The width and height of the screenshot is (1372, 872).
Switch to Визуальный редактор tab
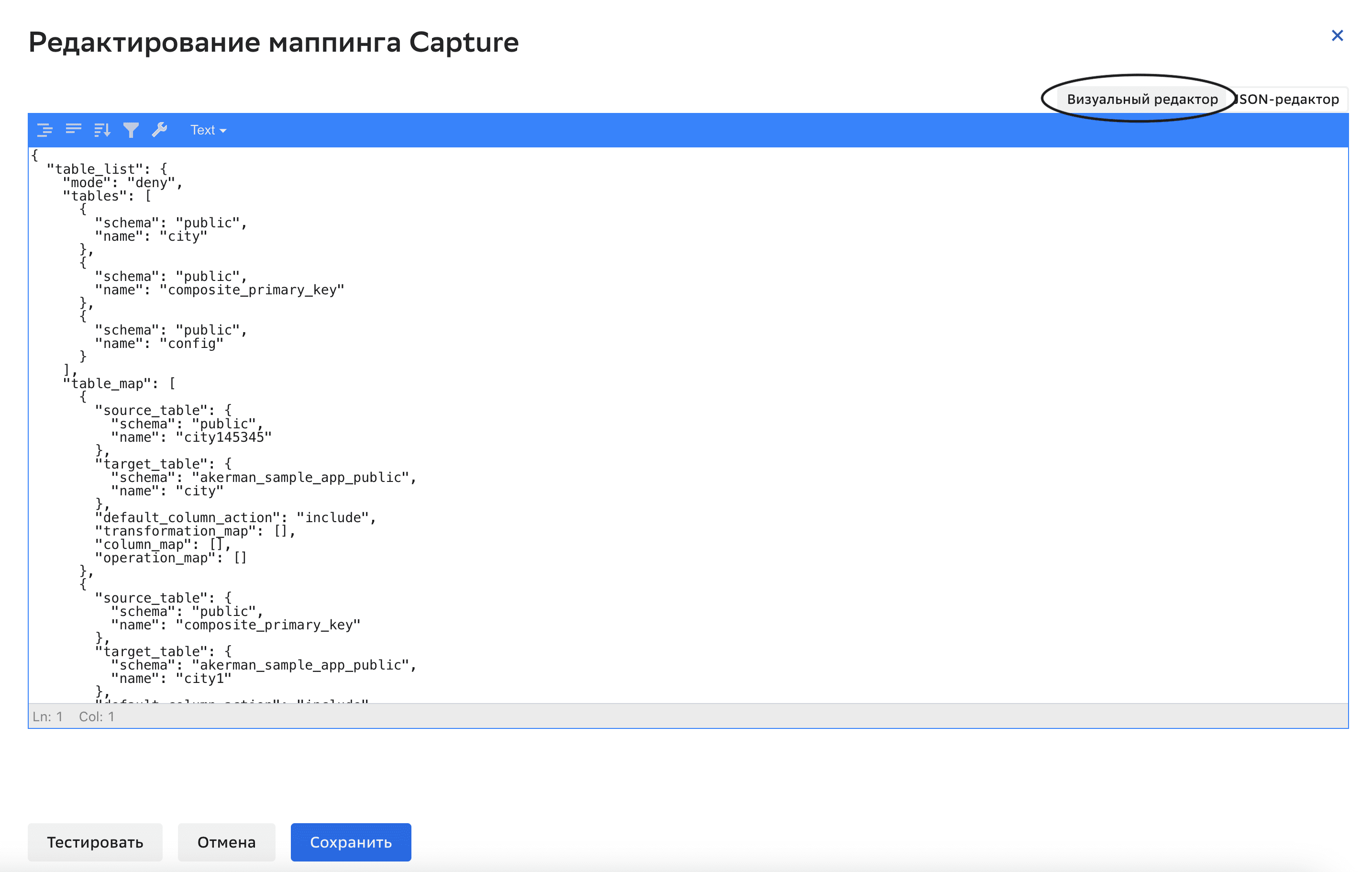[x=1142, y=99]
